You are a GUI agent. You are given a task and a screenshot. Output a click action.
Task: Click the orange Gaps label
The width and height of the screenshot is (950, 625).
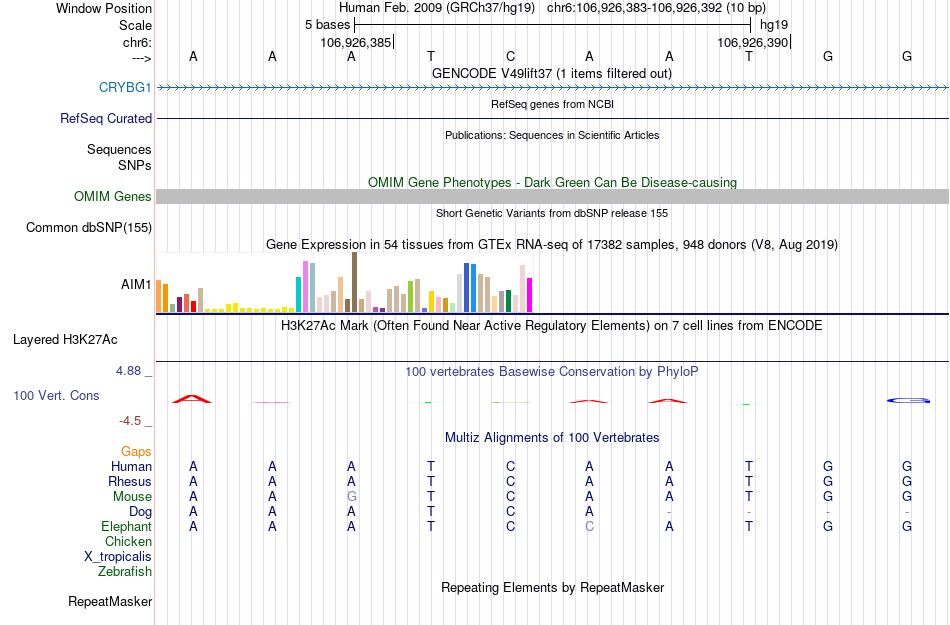136,451
